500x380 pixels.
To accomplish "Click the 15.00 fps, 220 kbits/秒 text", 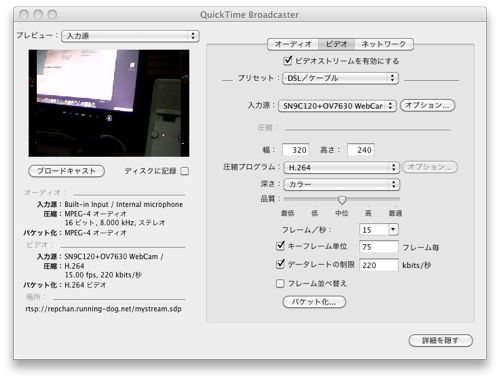I will (103, 275).
